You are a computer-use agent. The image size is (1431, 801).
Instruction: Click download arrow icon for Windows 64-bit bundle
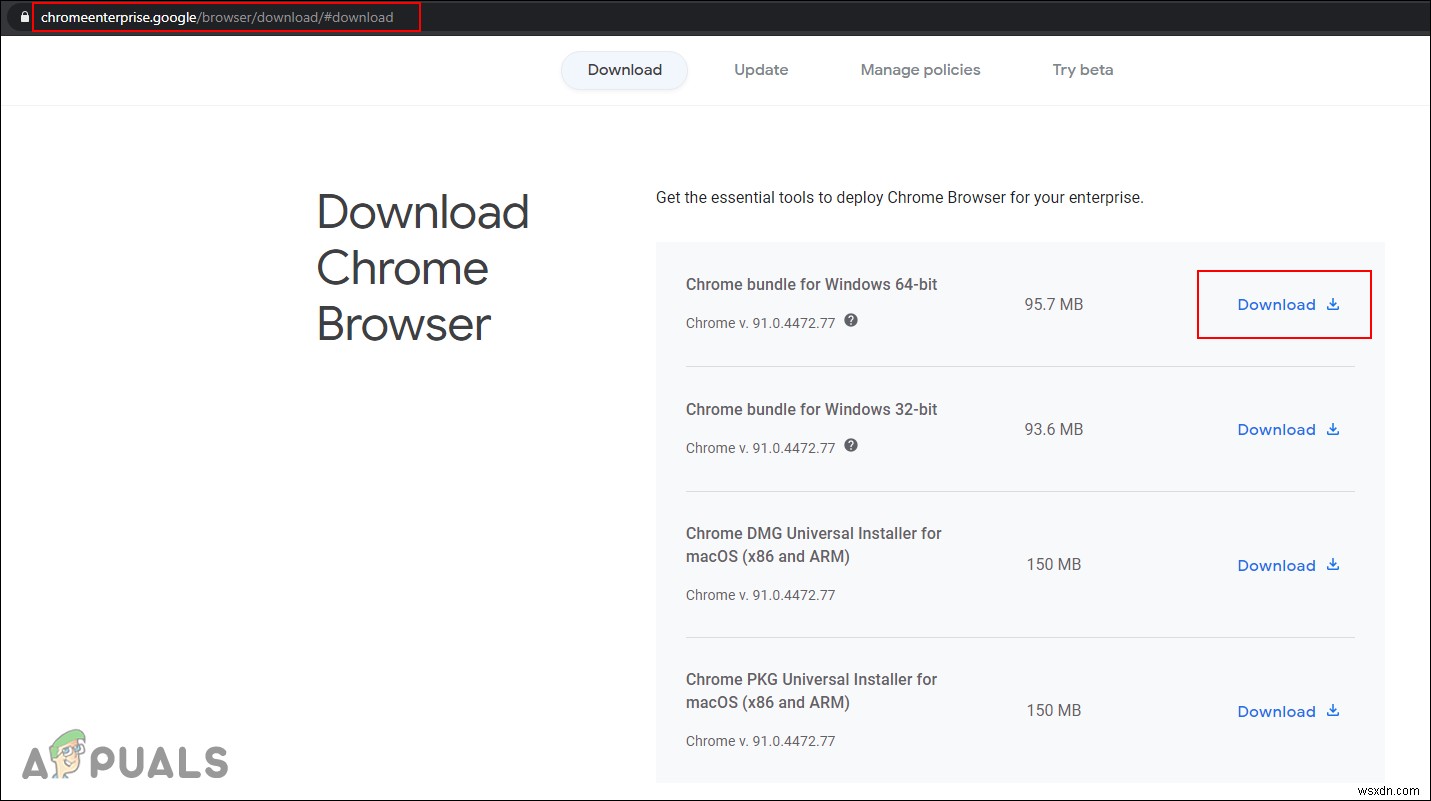coord(1333,304)
